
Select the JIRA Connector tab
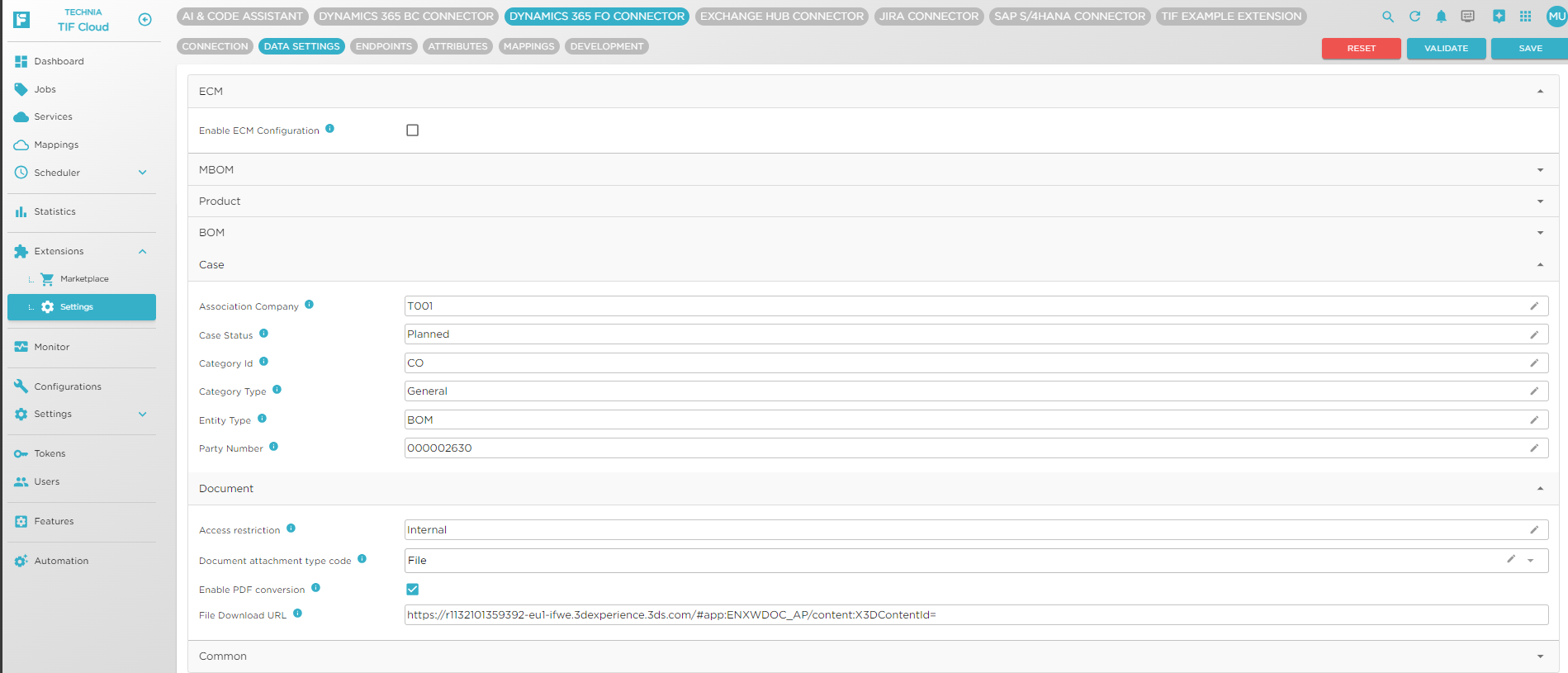(928, 17)
